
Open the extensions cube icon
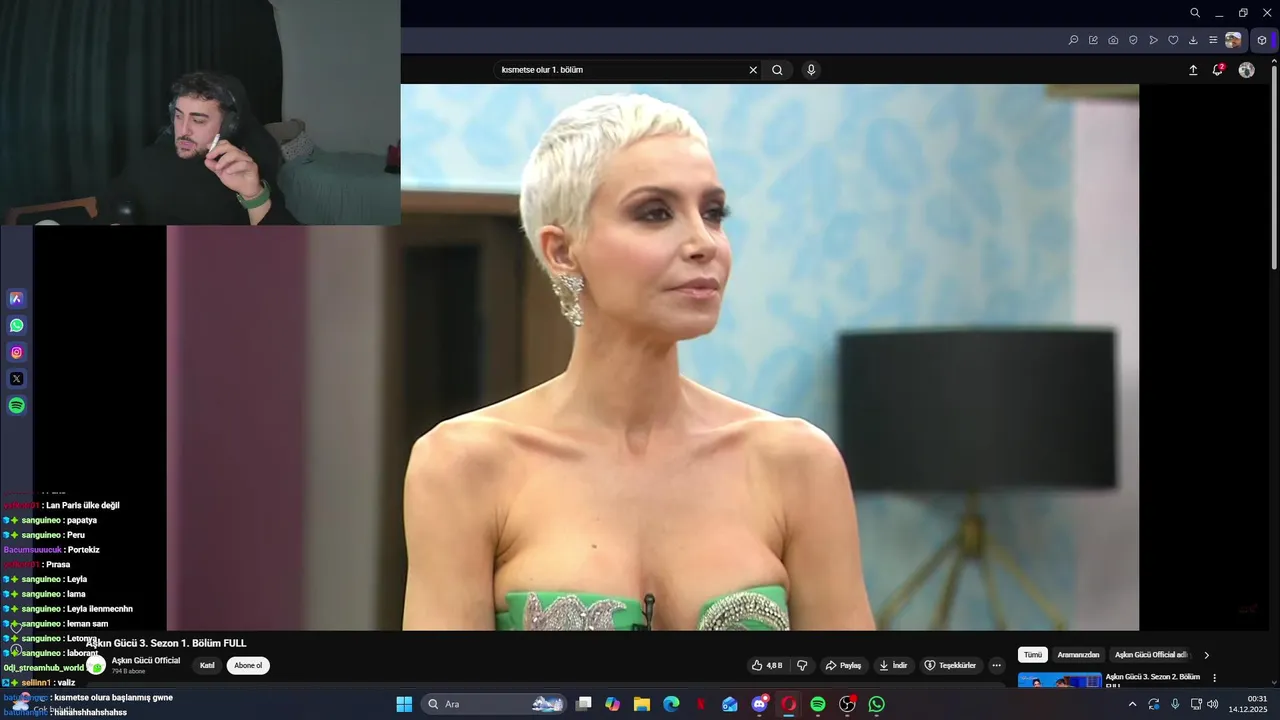click(x=1262, y=40)
